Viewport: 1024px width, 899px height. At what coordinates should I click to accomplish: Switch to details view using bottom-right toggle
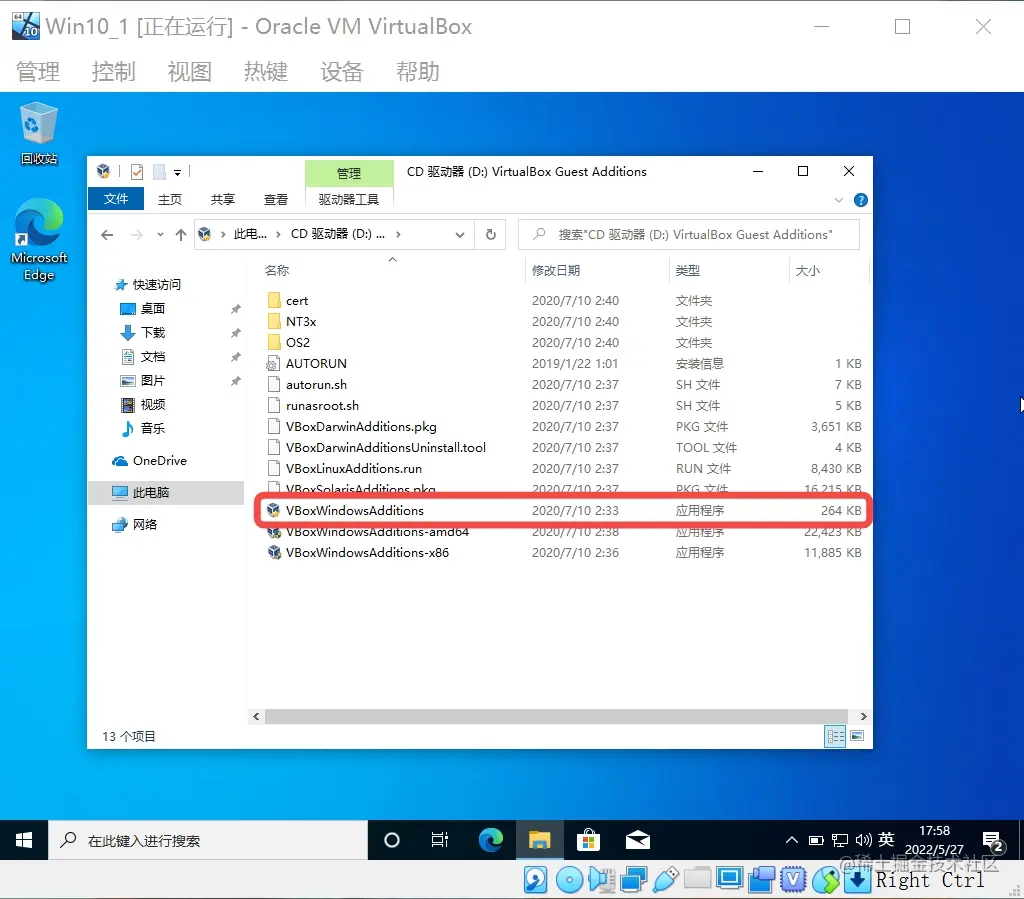[835, 736]
